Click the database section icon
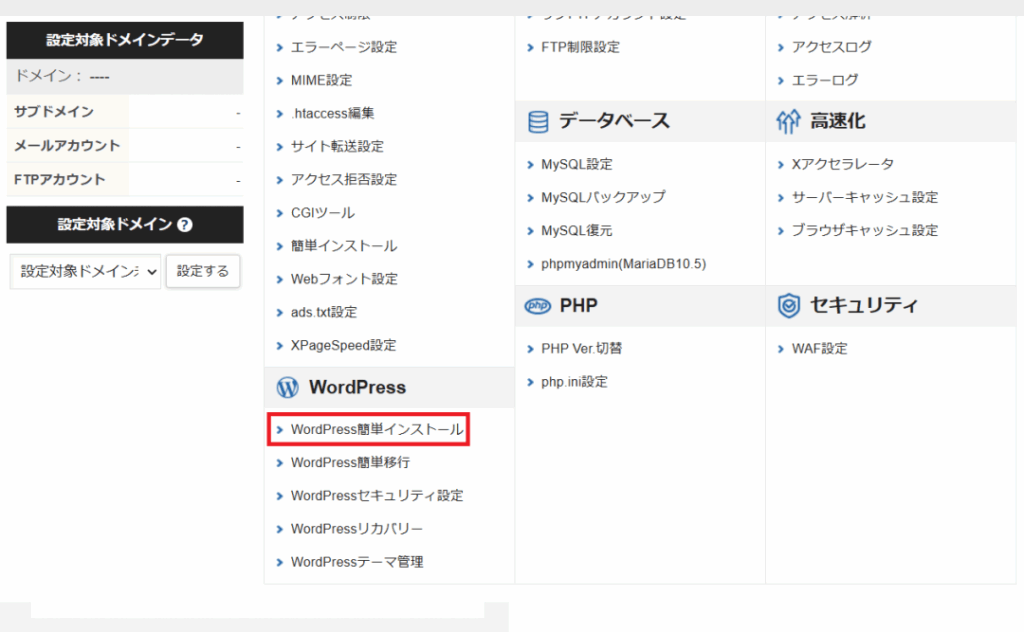This screenshot has width=1024, height=632. click(538, 121)
